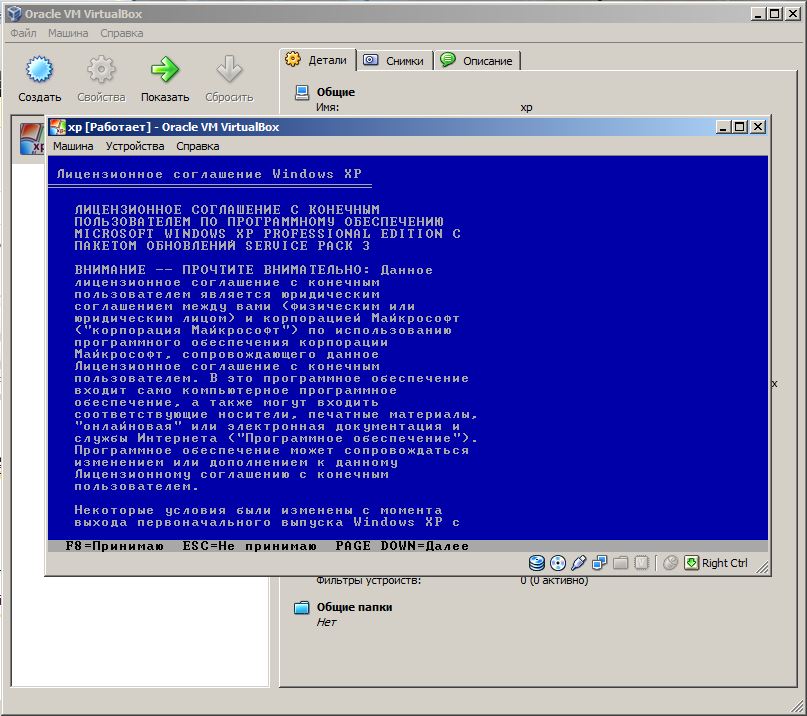Click the Общие папки folder icon
Screen dimensions: 807x716
click(302, 608)
